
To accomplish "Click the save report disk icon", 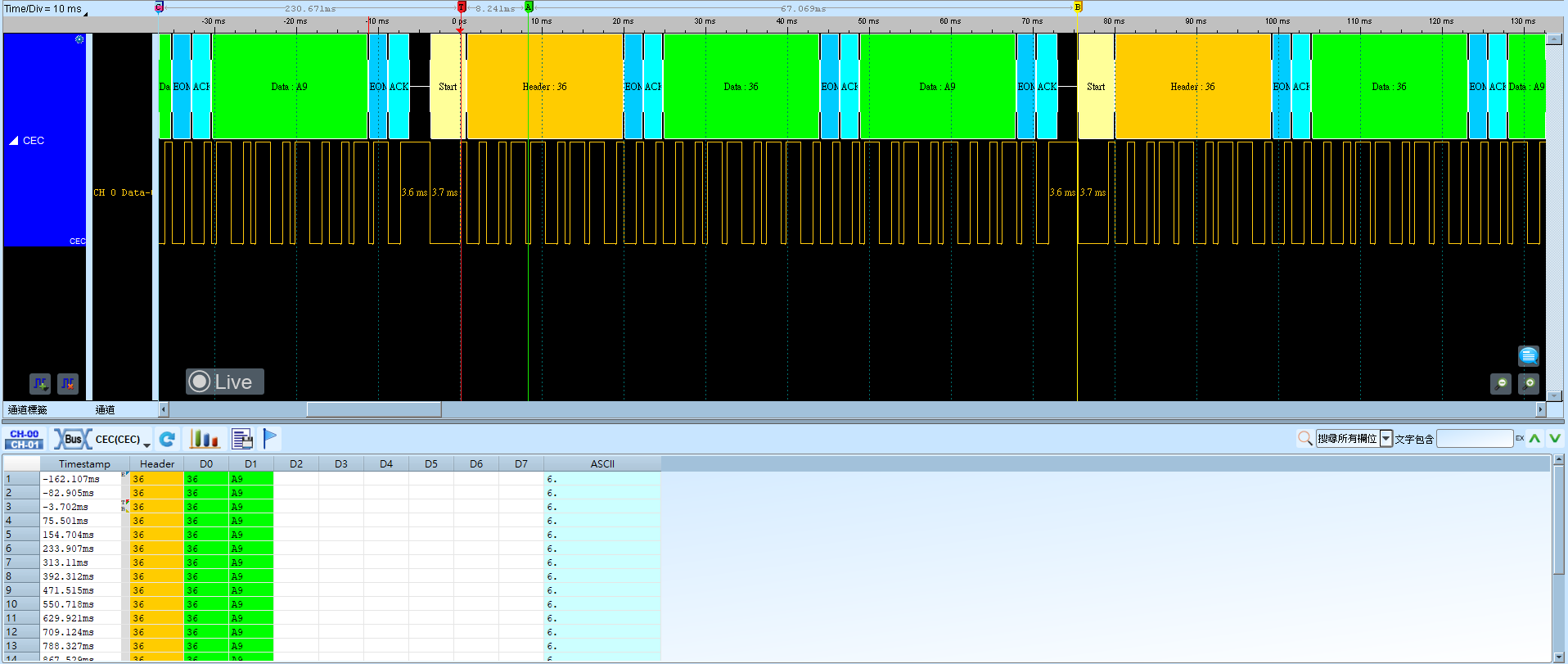I will (242, 440).
